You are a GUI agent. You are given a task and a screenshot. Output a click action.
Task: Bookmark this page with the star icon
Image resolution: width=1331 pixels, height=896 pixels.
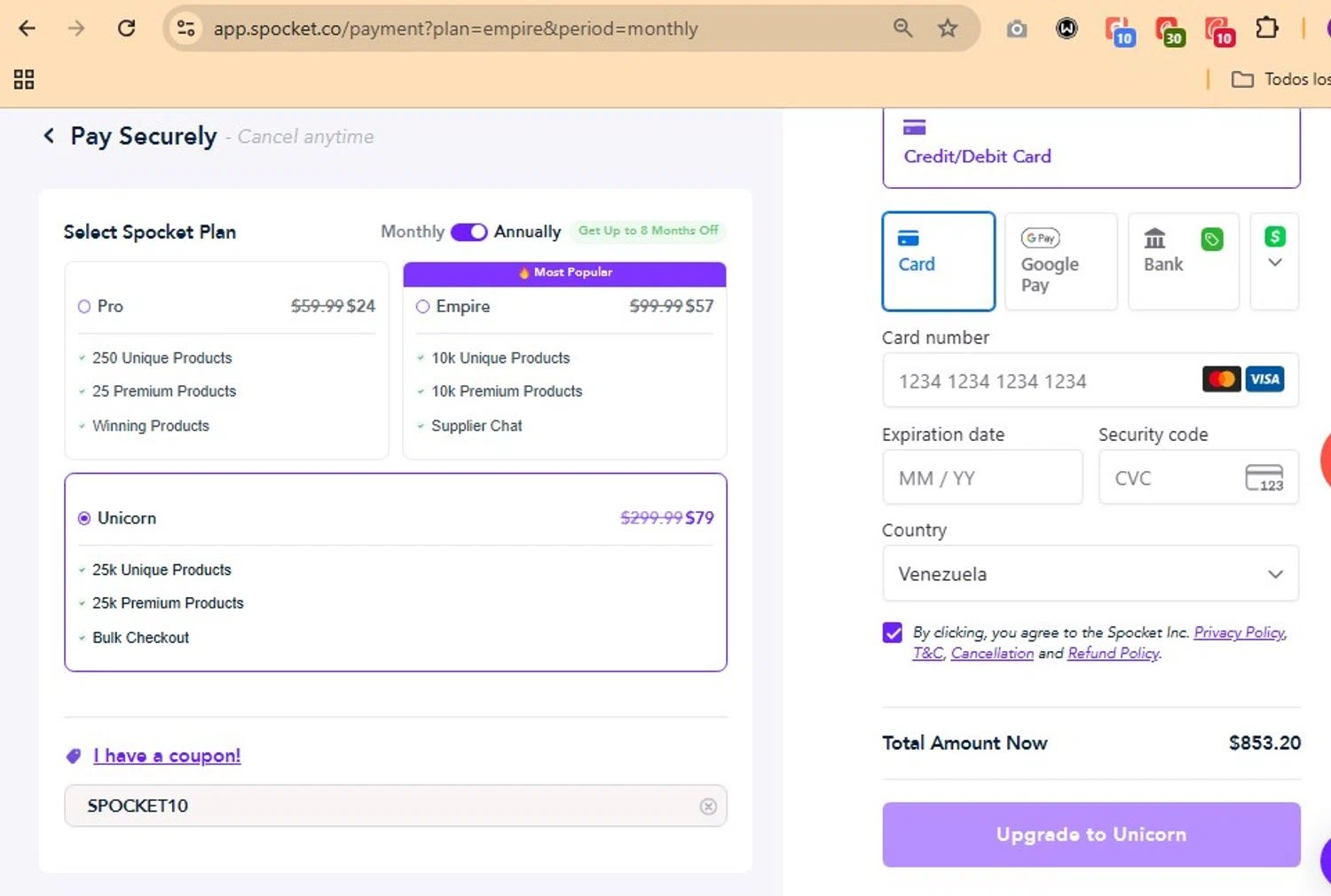tap(948, 28)
